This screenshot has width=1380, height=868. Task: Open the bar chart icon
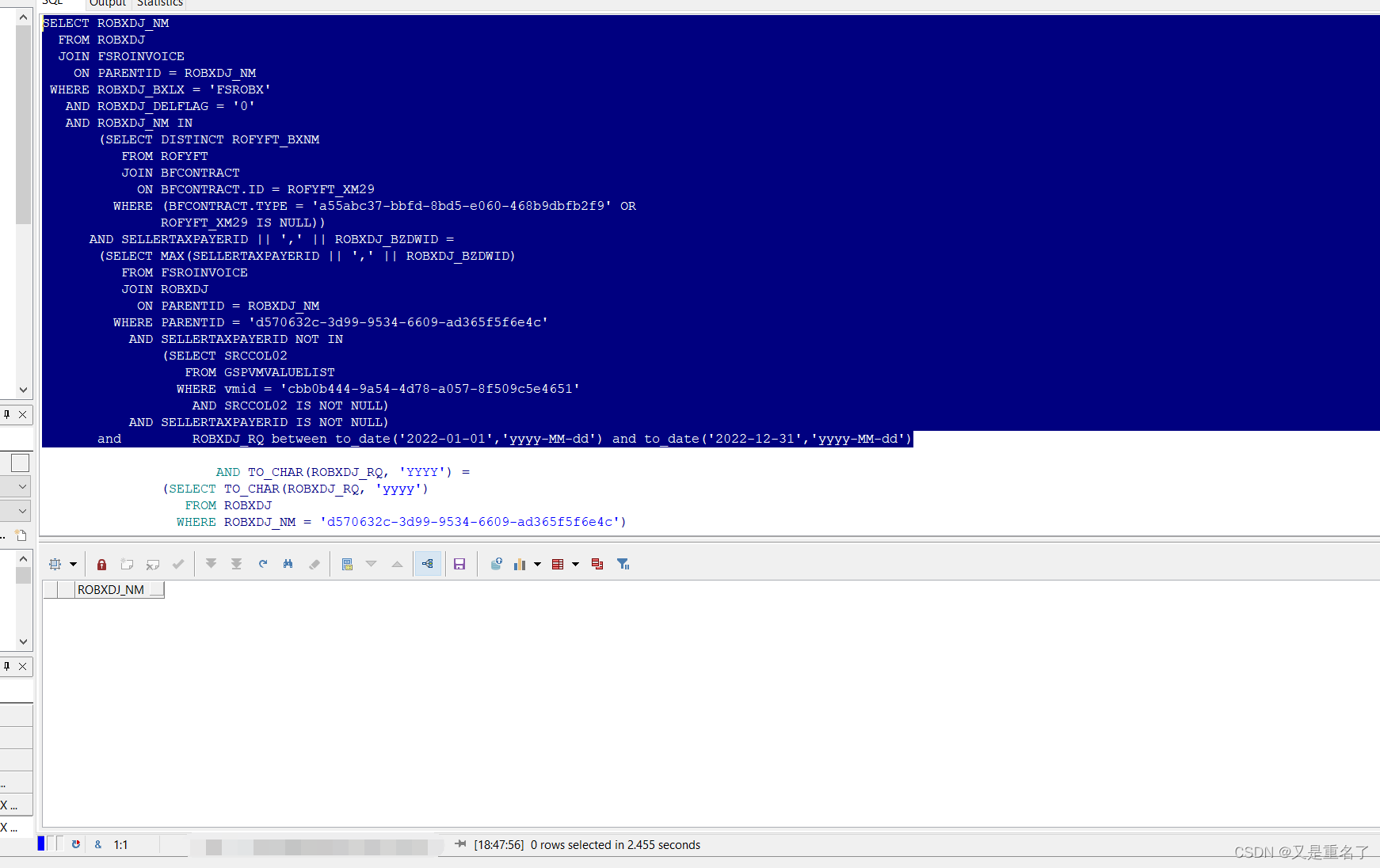[x=520, y=564]
